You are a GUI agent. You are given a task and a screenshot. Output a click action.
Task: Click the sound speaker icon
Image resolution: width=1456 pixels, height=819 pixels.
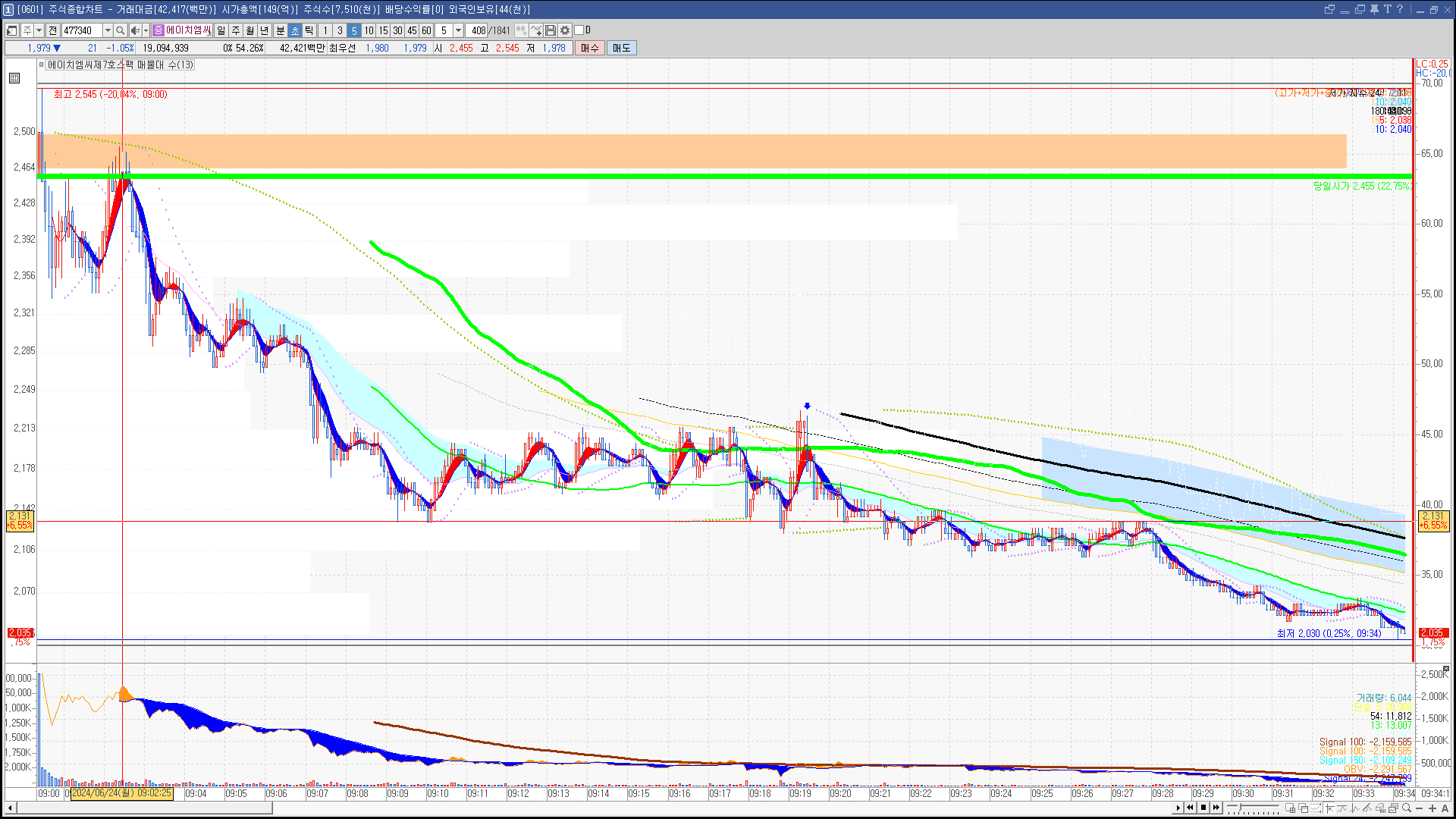click(x=134, y=30)
